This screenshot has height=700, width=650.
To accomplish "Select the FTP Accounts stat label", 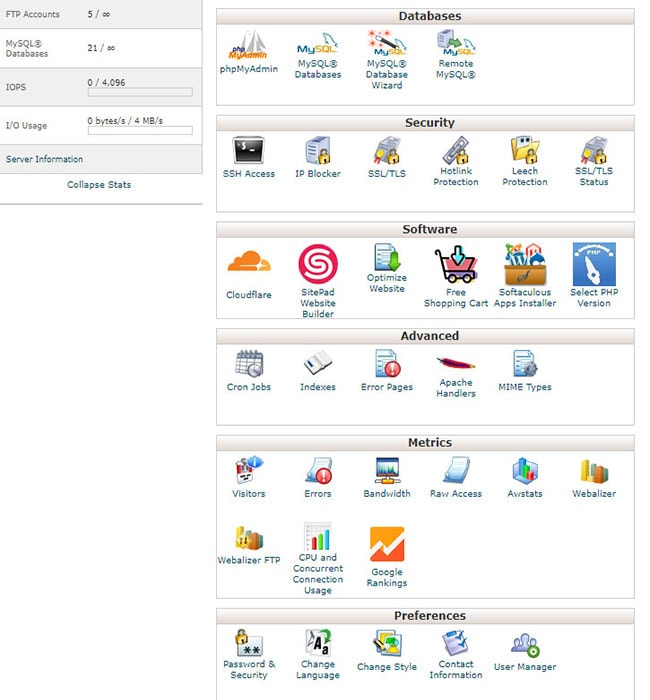I will pos(33,14).
